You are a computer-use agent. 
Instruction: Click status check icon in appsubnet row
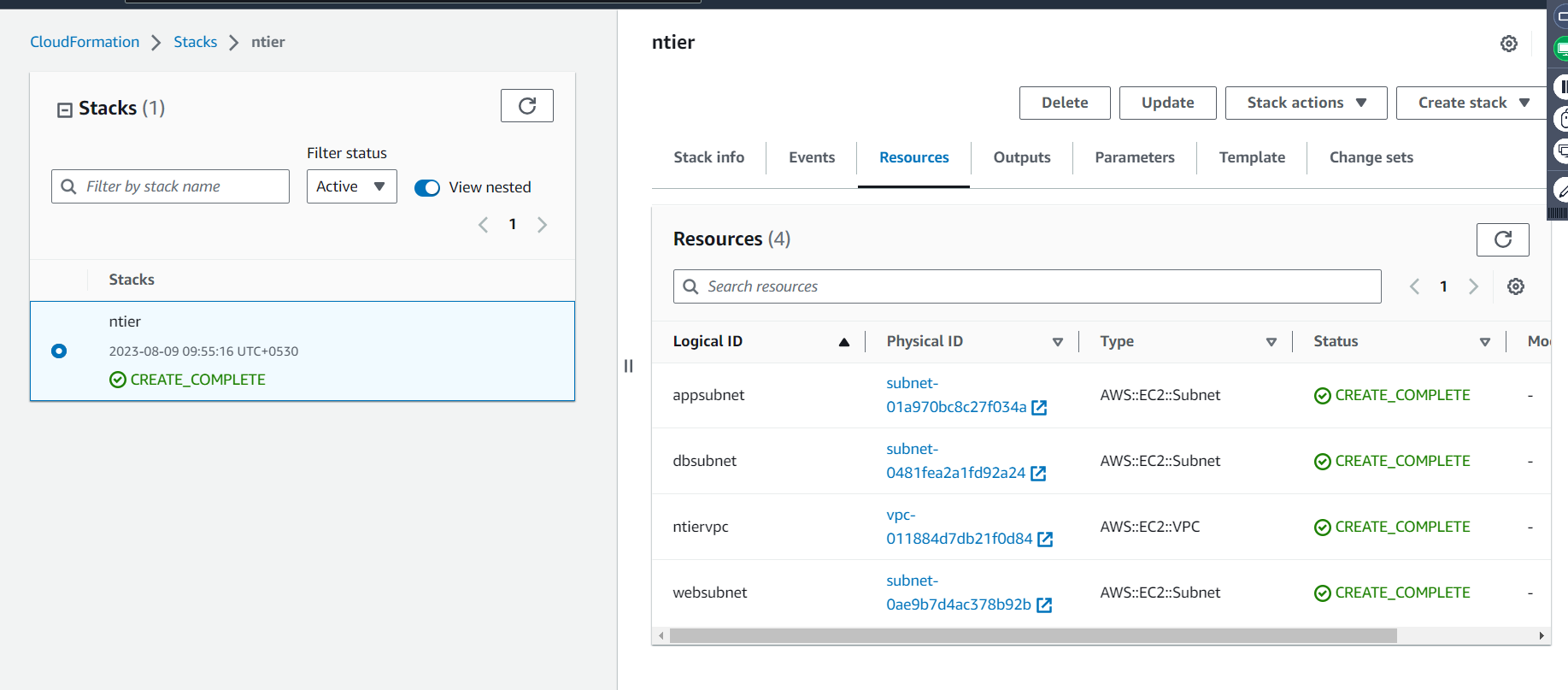click(x=1323, y=396)
